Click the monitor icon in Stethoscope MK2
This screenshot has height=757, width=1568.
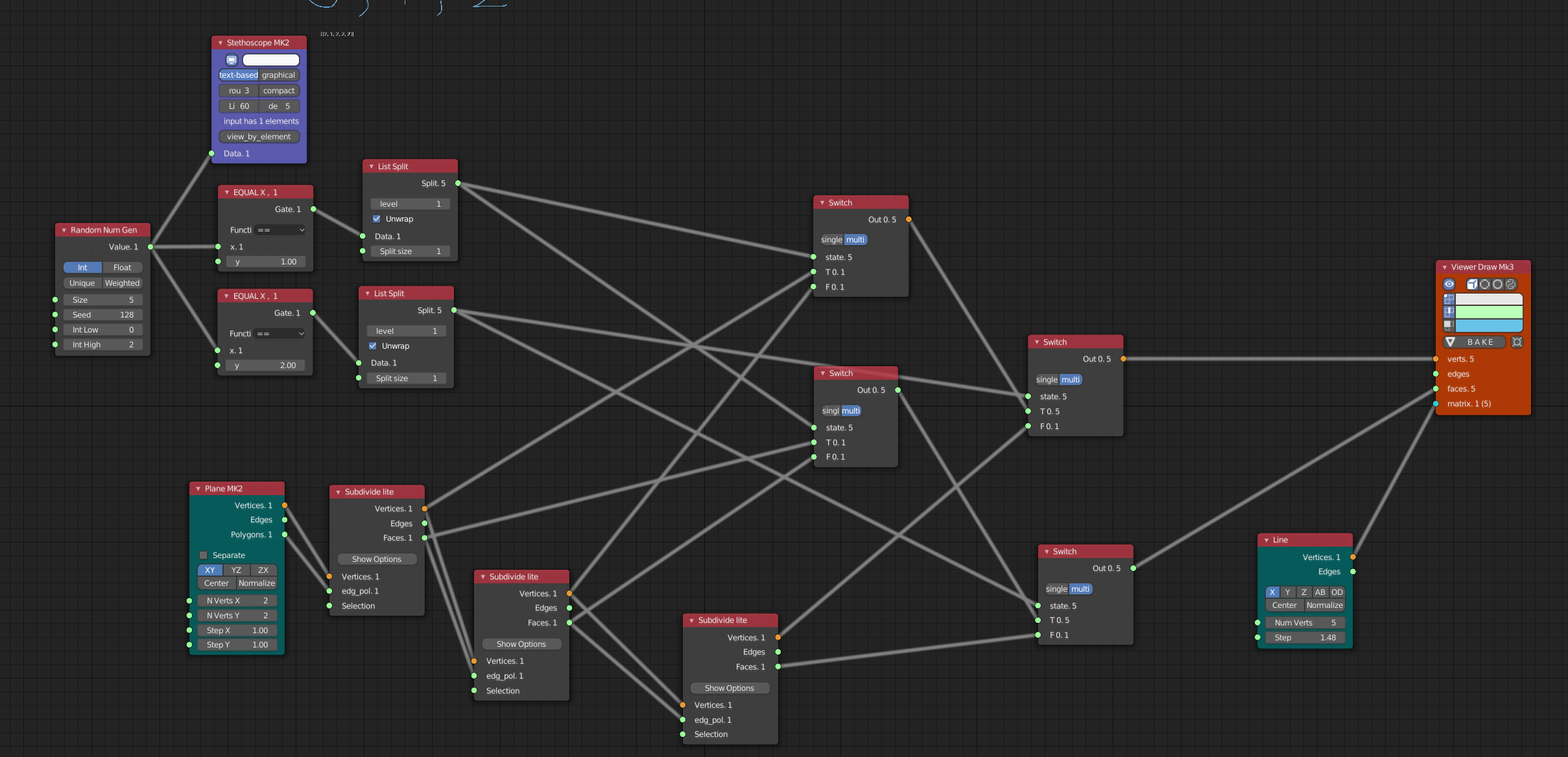(x=232, y=60)
